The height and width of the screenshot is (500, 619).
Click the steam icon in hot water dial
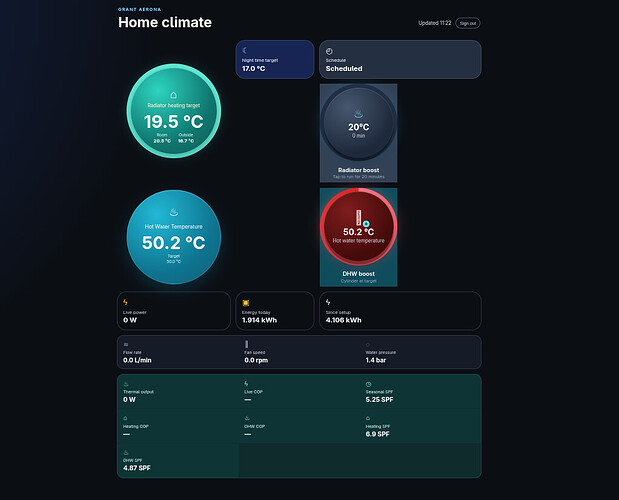pyautogui.click(x=174, y=212)
